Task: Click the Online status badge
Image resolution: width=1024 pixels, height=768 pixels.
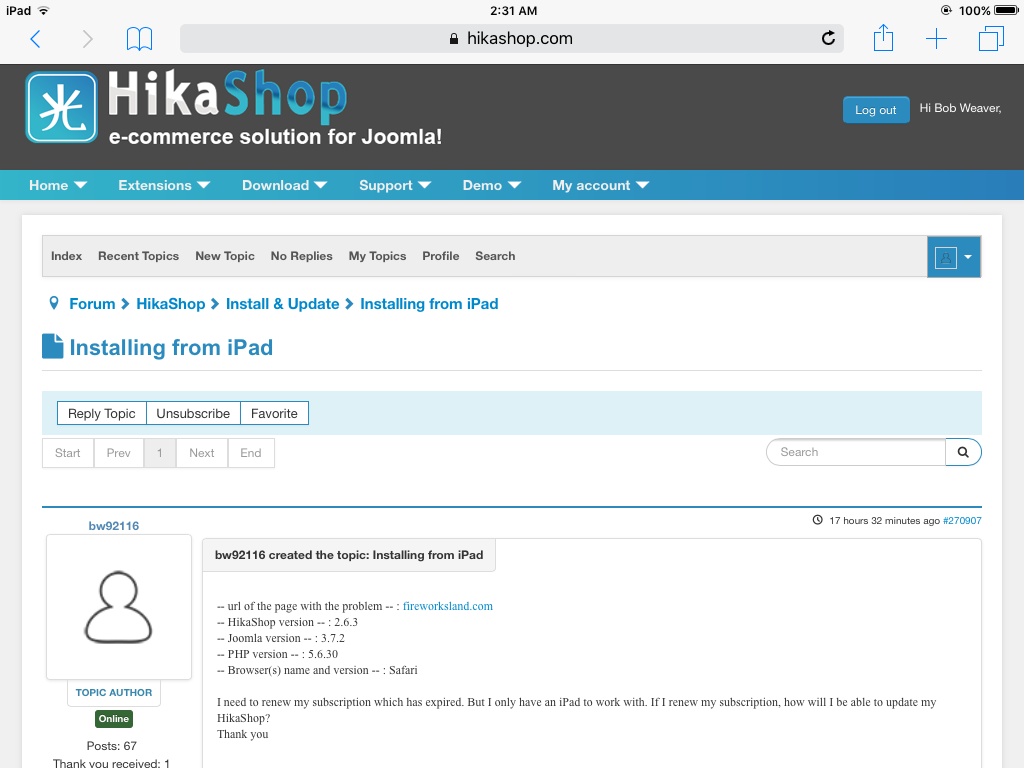Action: (114, 718)
